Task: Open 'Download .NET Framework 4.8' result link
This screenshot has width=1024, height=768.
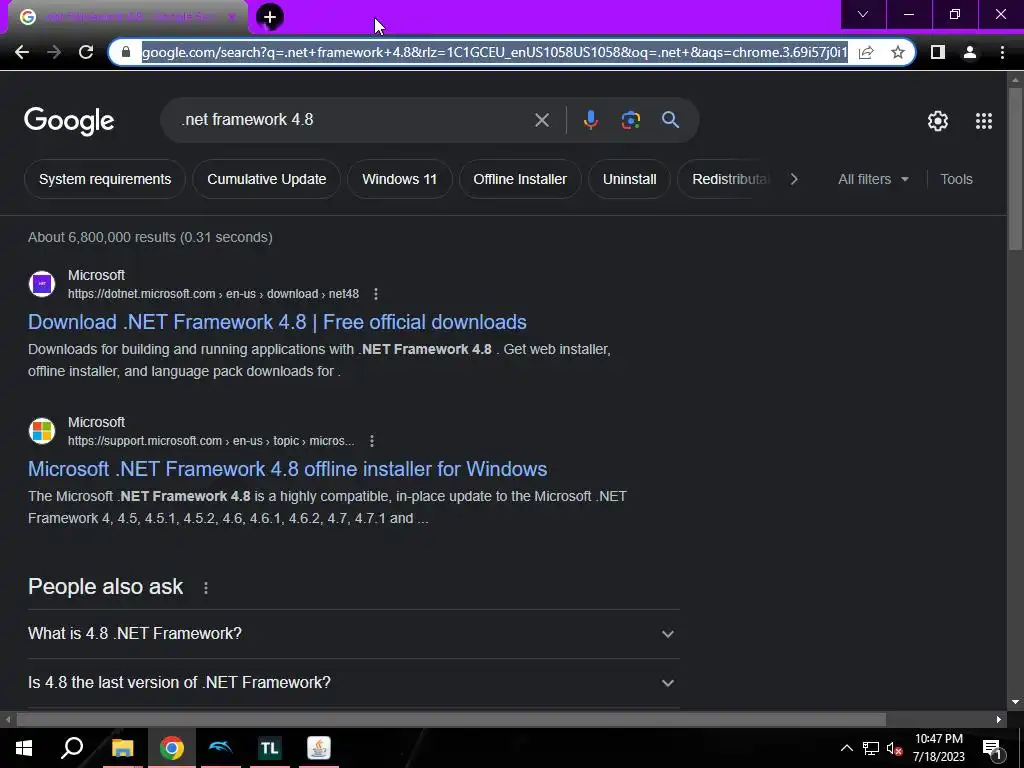Action: [x=277, y=322]
